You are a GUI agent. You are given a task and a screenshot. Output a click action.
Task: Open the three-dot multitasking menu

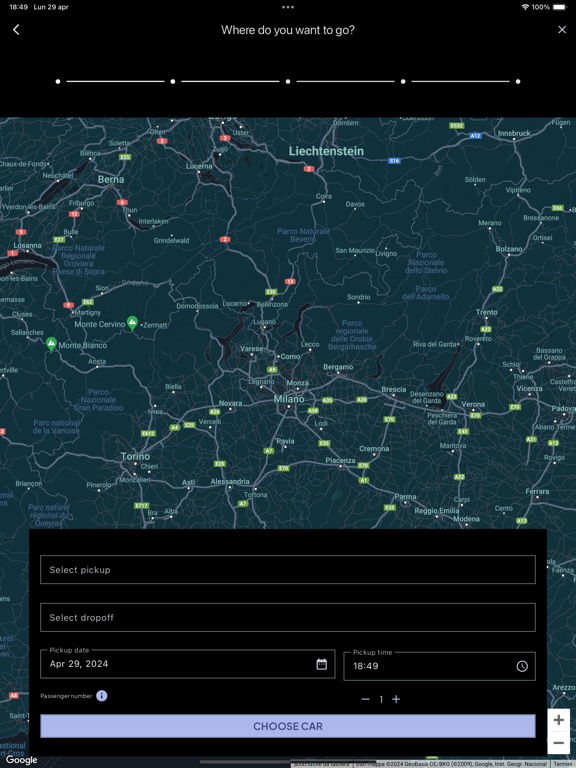tap(288, 7)
